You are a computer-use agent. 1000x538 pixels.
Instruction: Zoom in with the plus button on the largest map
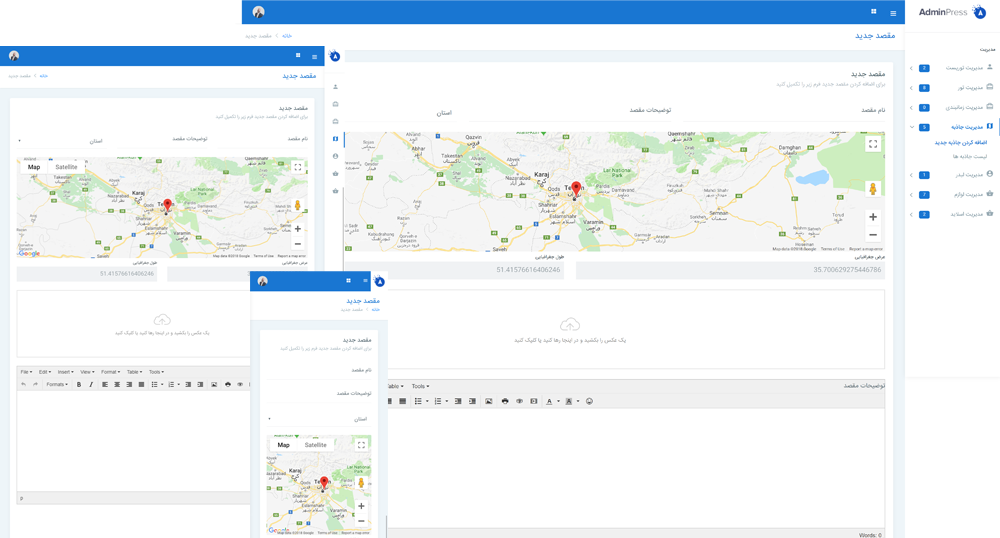[x=873, y=217]
